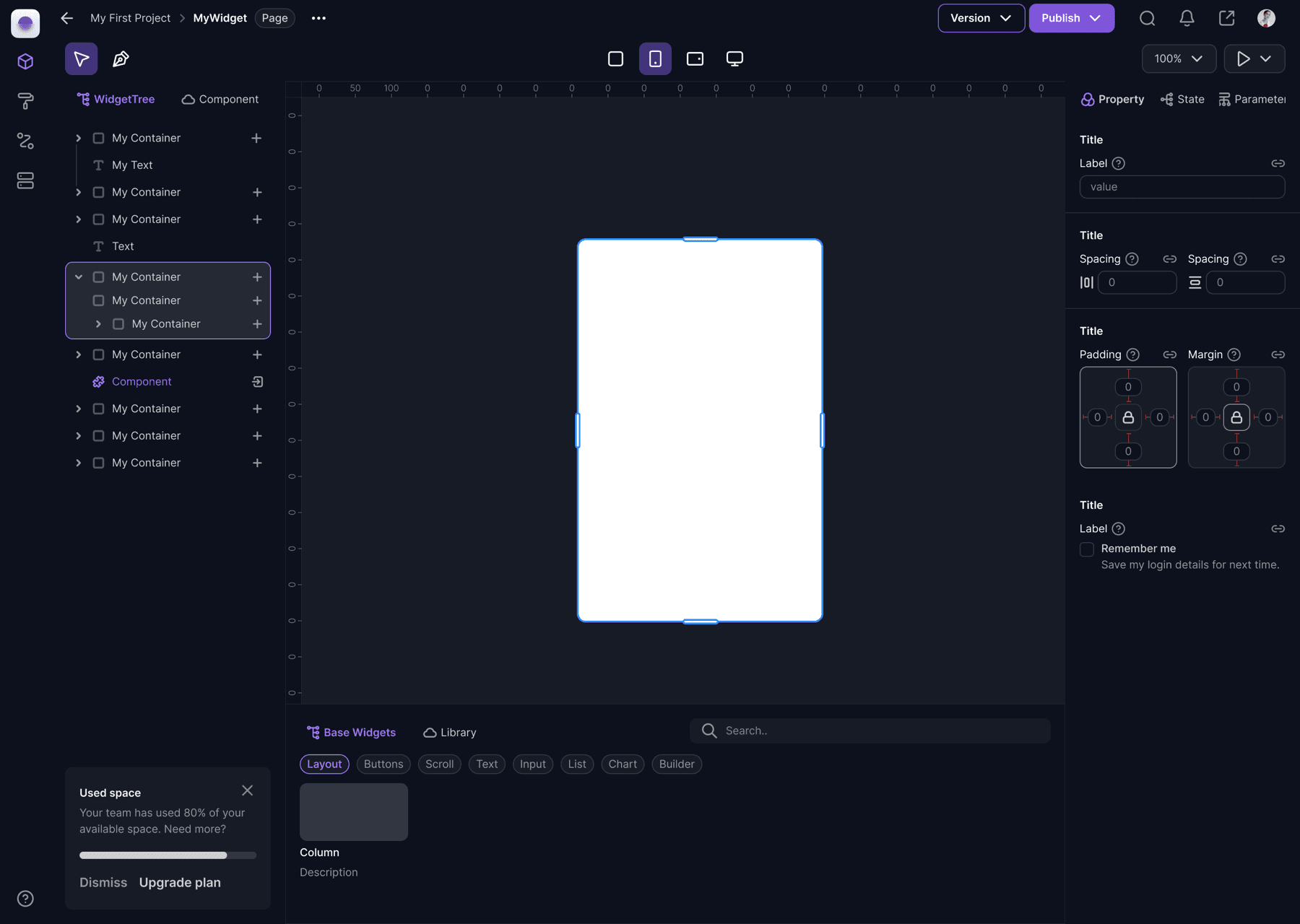The height and width of the screenshot is (924, 1300).
Task: Switch to landscape tablet preview
Action: click(x=695, y=59)
